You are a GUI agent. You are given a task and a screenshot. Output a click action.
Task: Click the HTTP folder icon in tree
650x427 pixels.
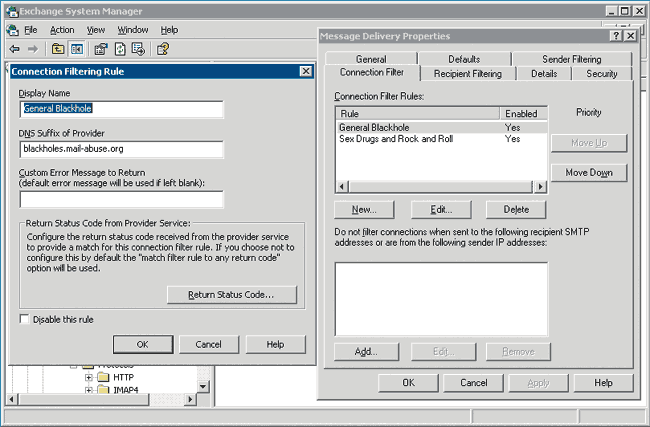tap(104, 378)
